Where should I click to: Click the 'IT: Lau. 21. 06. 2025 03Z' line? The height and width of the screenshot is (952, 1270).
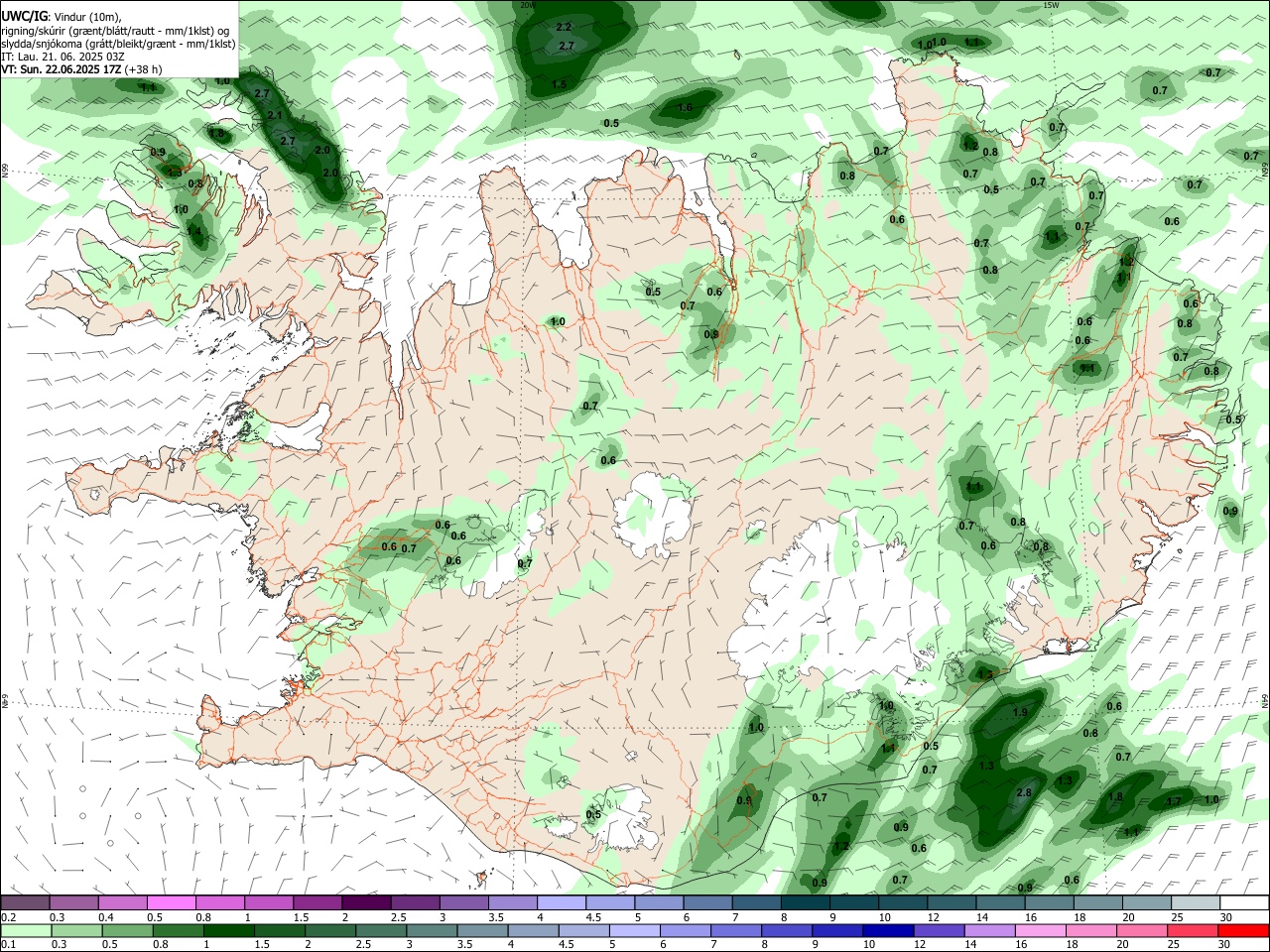[x=63, y=57]
